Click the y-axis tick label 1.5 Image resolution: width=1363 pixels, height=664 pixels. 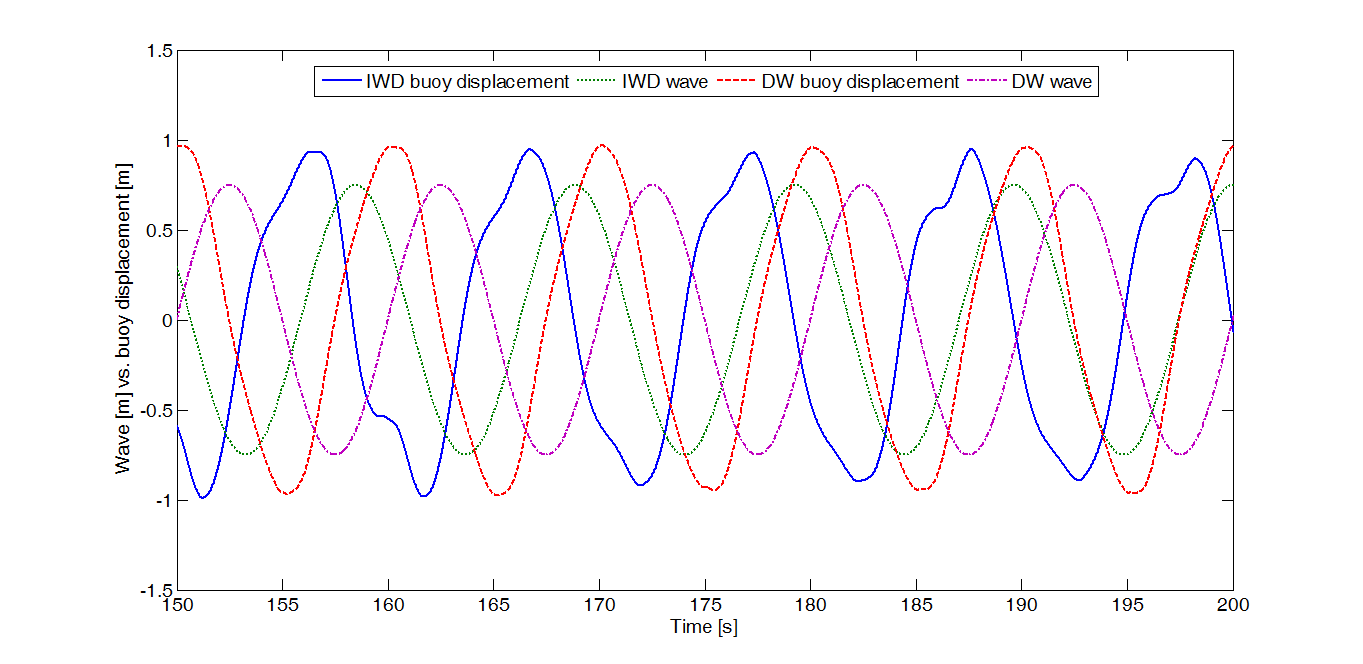coord(159,51)
